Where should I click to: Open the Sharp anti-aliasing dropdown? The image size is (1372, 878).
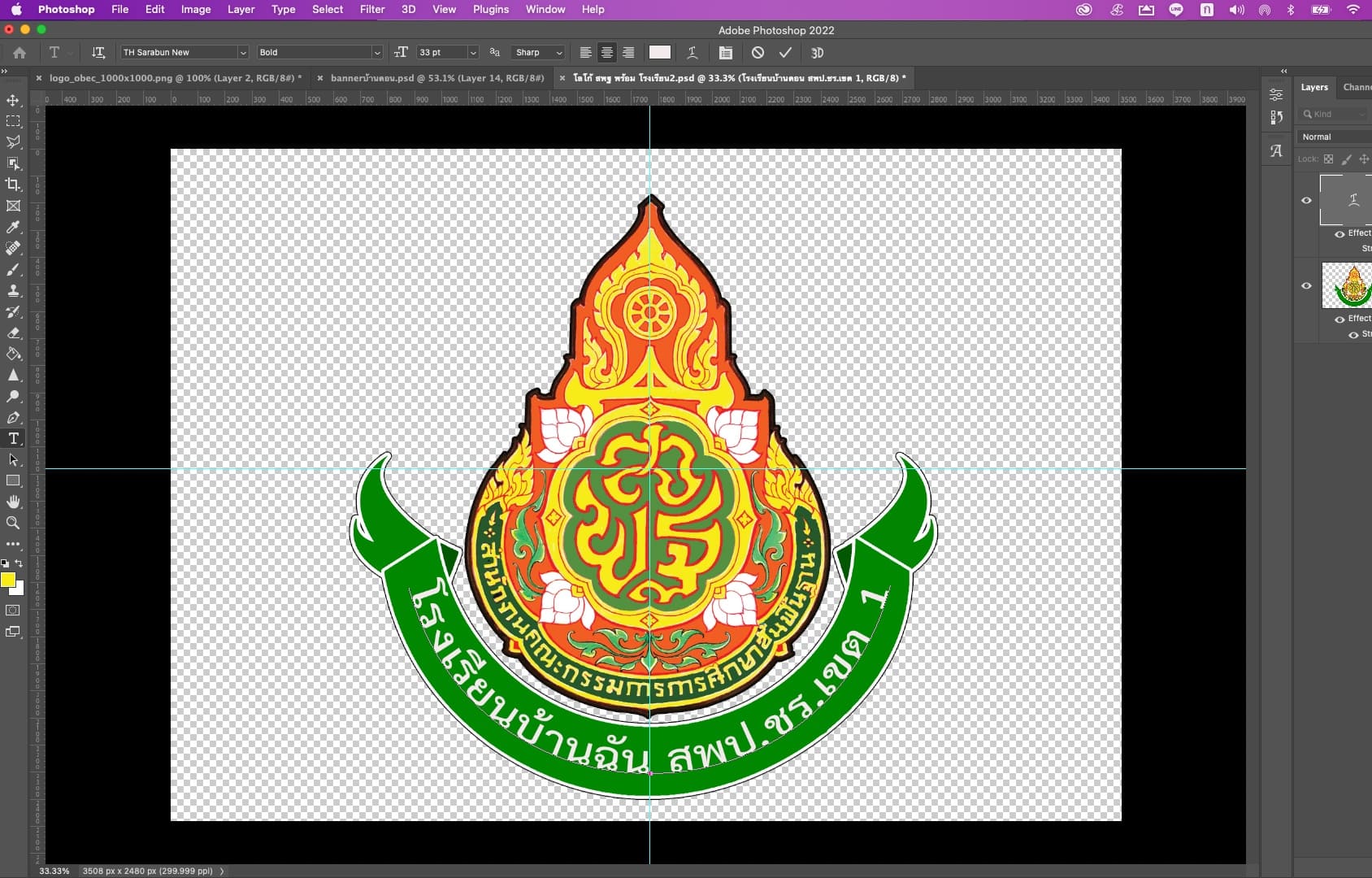(538, 52)
